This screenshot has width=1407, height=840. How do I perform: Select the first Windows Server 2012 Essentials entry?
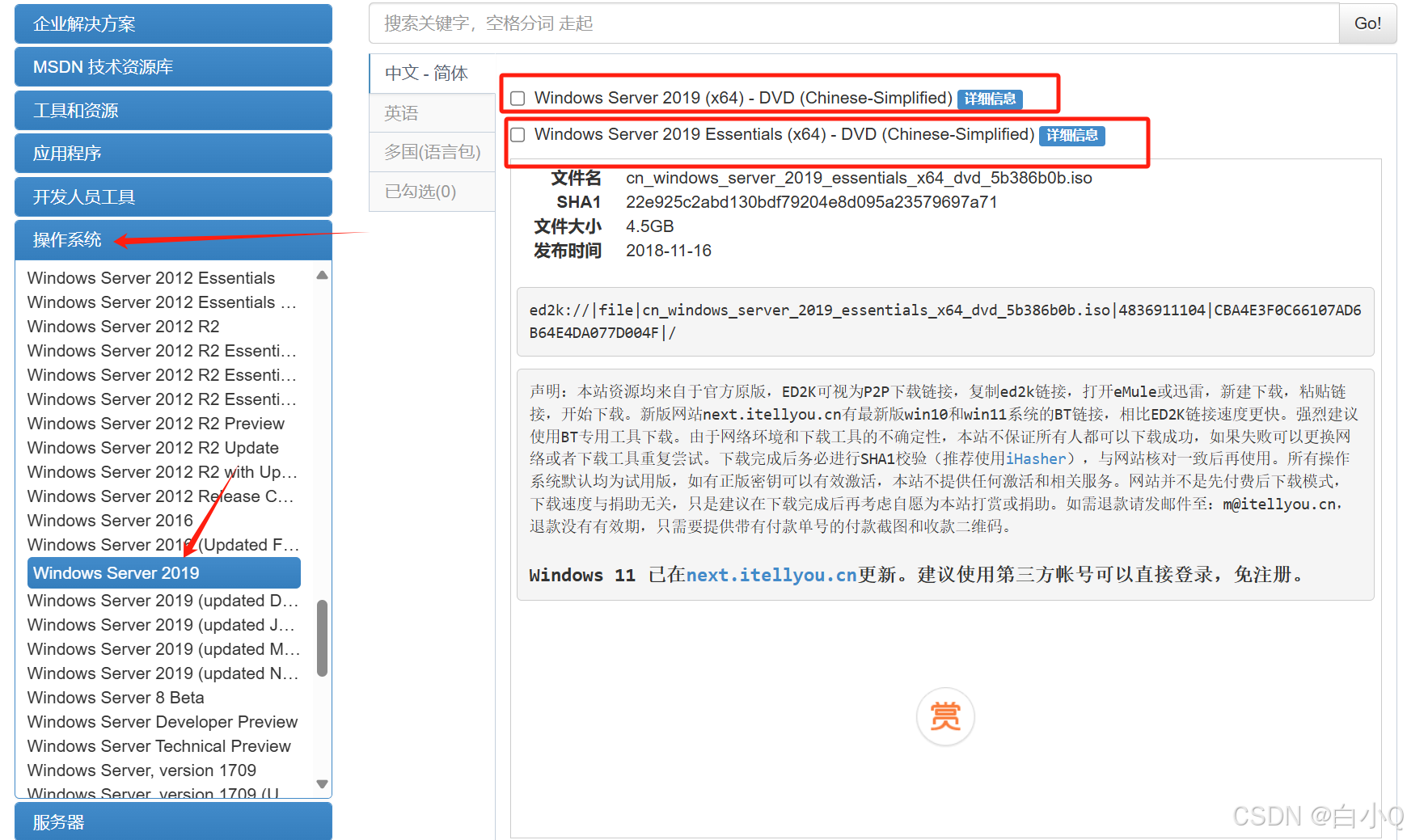(151, 278)
